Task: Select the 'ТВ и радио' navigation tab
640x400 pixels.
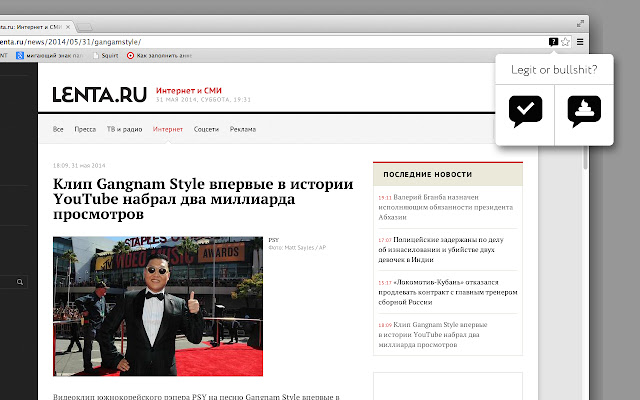Action: (x=124, y=129)
